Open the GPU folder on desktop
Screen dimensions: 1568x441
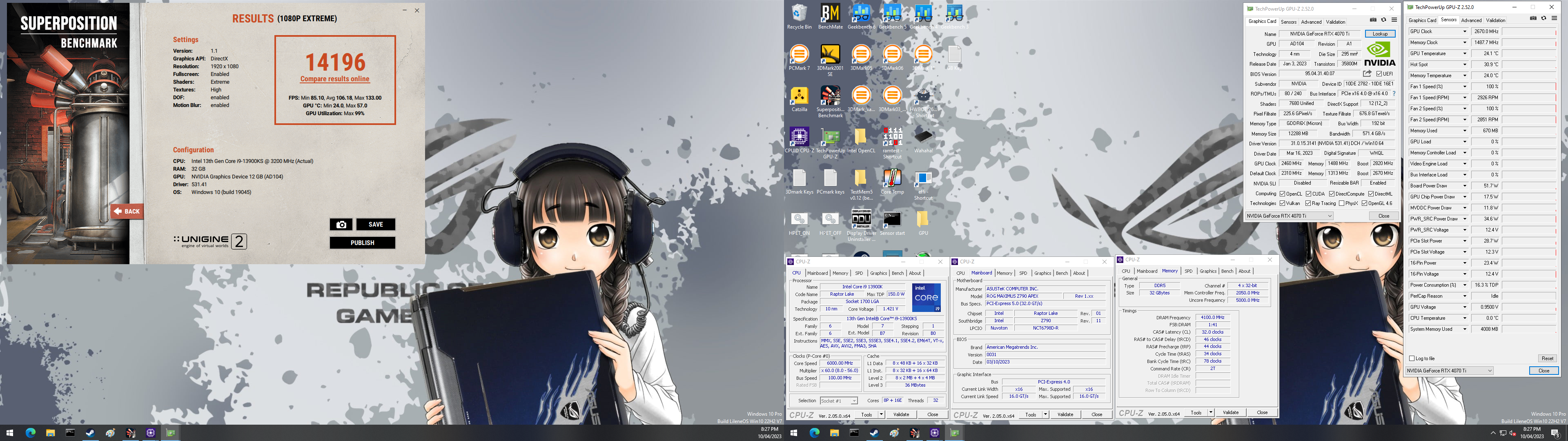[923, 223]
